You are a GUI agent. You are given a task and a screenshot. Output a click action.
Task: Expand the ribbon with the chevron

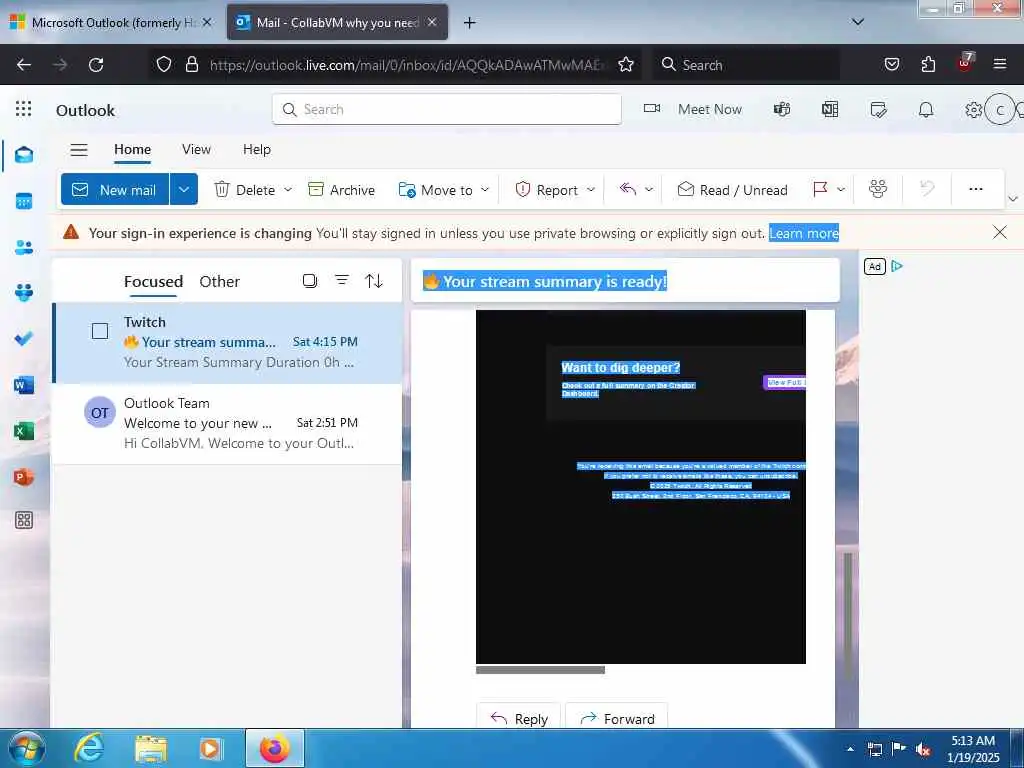1013,199
